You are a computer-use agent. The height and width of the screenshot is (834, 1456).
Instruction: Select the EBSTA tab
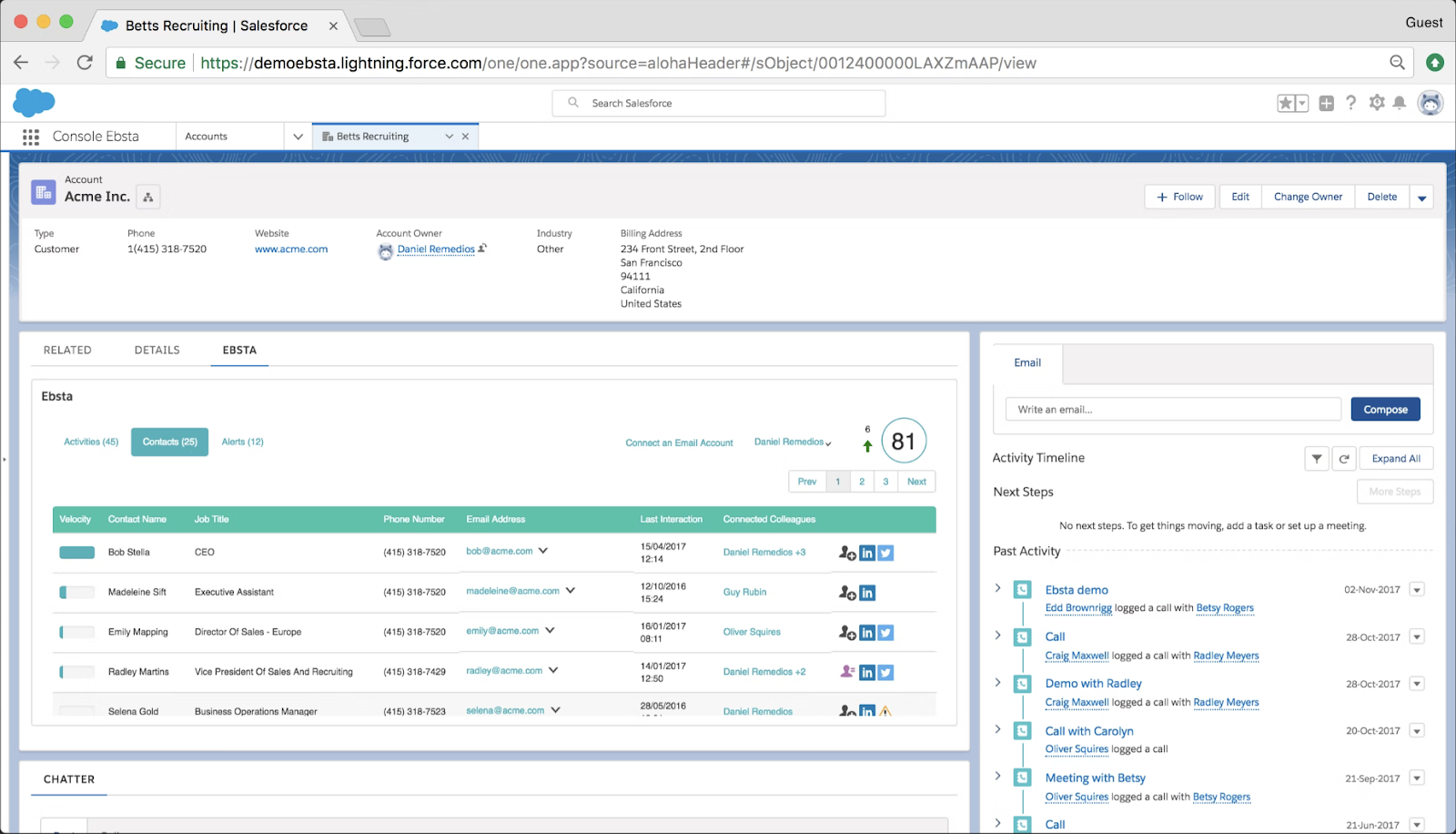click(239, 351)
